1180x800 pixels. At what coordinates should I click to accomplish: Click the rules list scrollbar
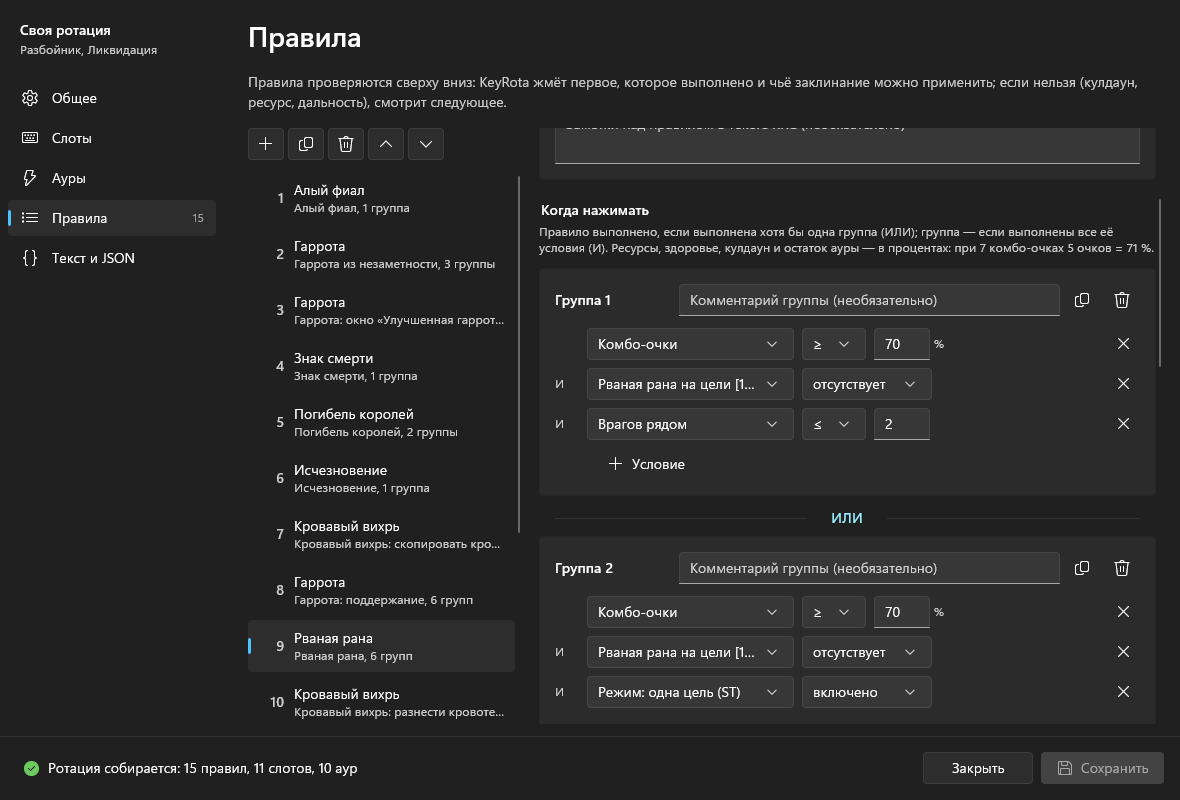[x=519, y=354]
